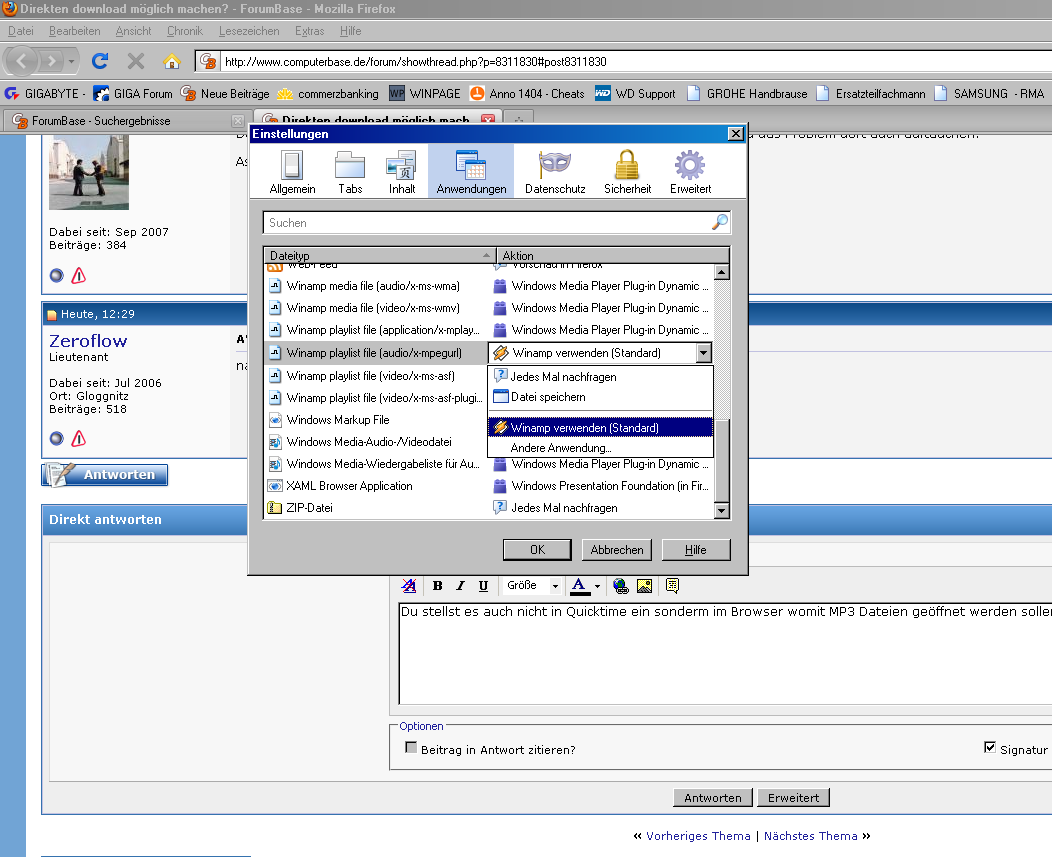Wrap quote tags with the quote icon
The image size is (1052, 857).
tap(672, 586)
